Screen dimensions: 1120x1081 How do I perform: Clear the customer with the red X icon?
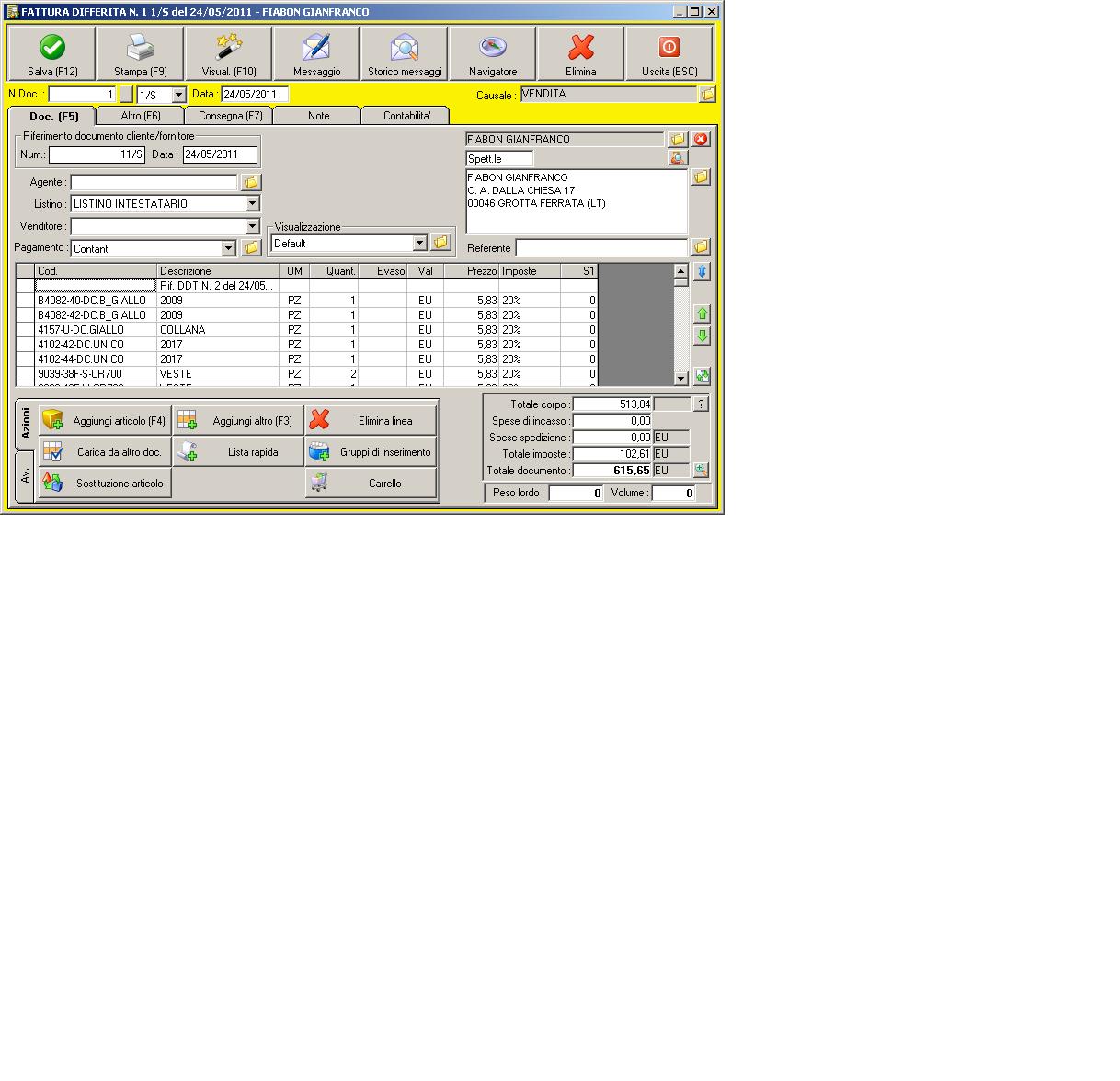point(701,139)
